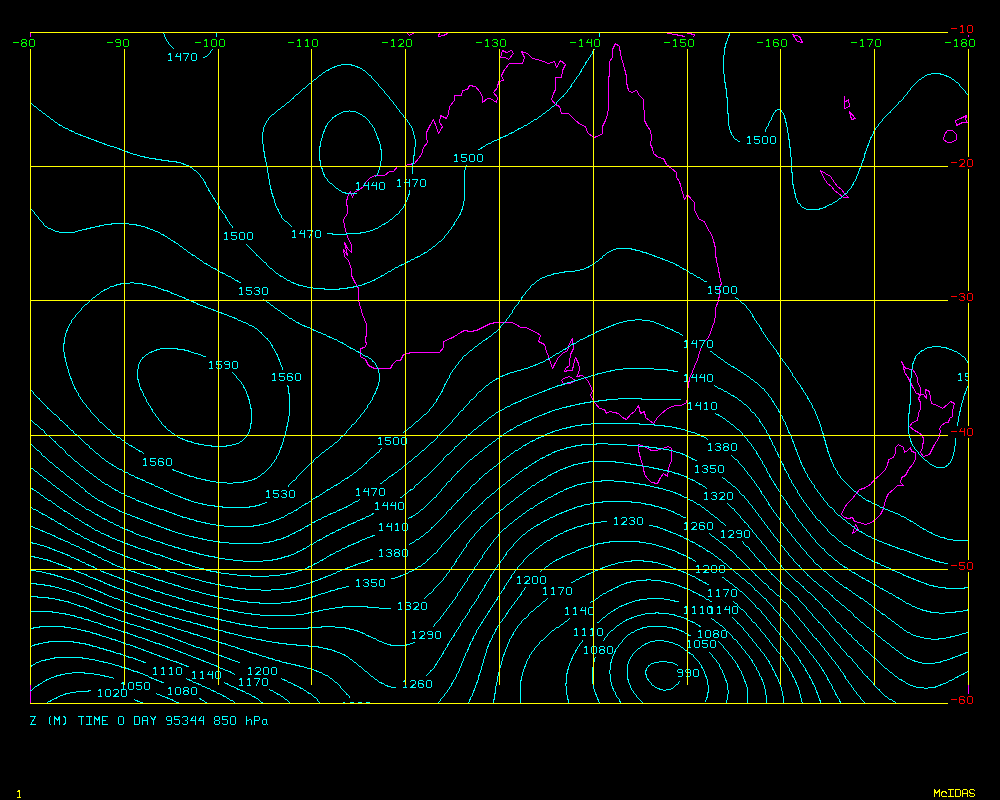
Task: Select the 1230 contour label
Action: pos(629,521)
